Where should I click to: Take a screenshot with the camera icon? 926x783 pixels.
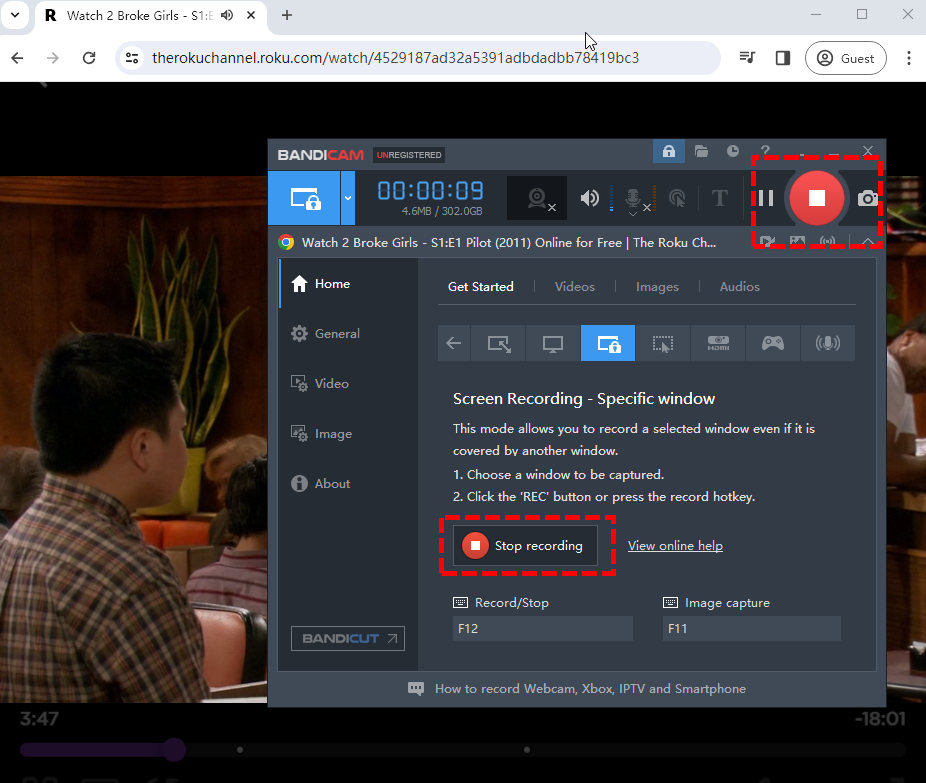pyautogui.click(x=868, y=198)
